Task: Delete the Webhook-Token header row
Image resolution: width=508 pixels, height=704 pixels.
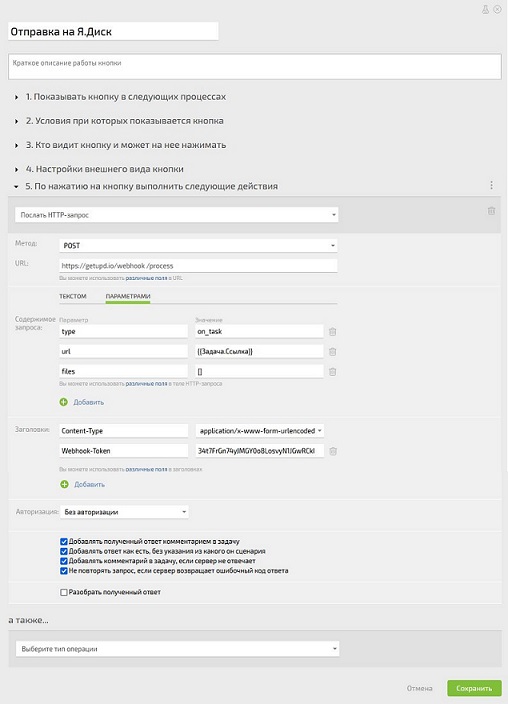Action: 333,451
